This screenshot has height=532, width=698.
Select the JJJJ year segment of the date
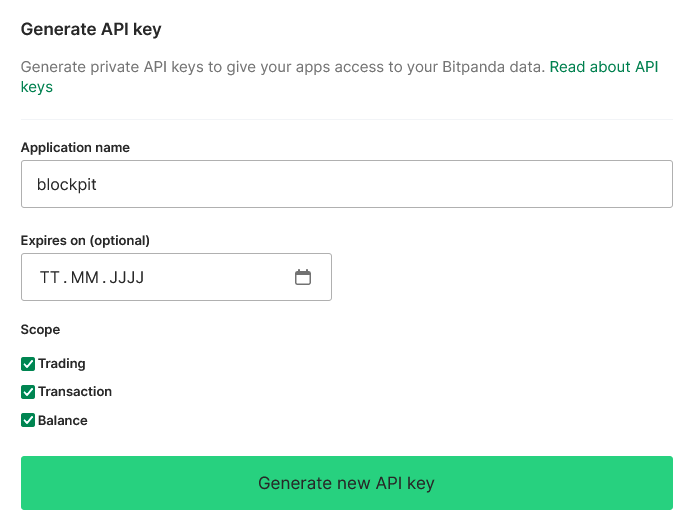(x=126, y=277)
